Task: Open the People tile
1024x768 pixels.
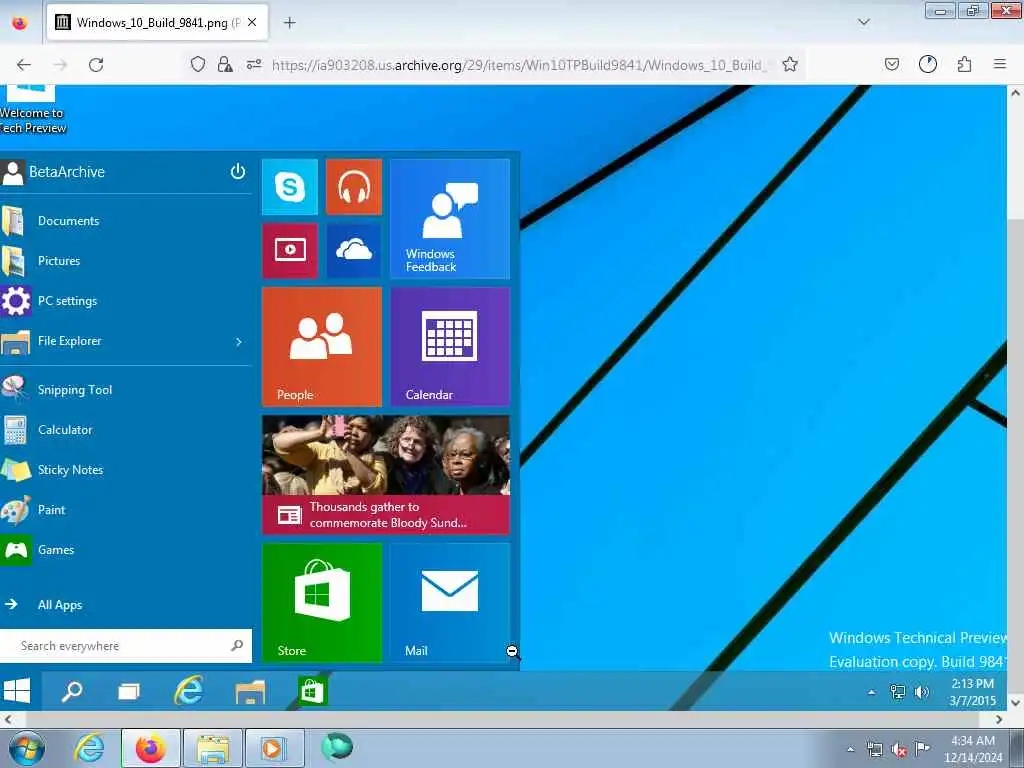Action: 322,347
